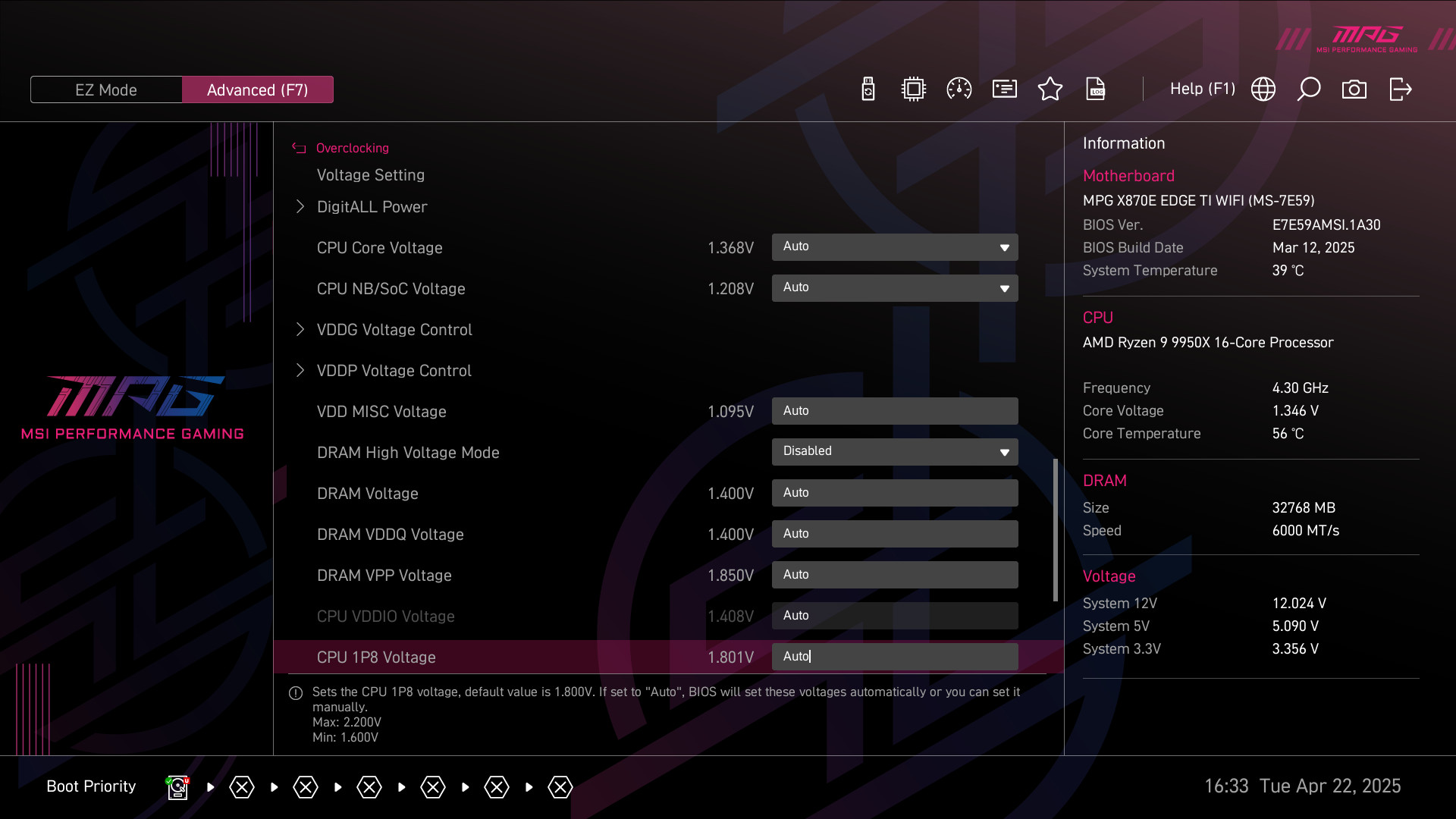Select CPU Core Voltage label
1456x819 pixels.
379,248
